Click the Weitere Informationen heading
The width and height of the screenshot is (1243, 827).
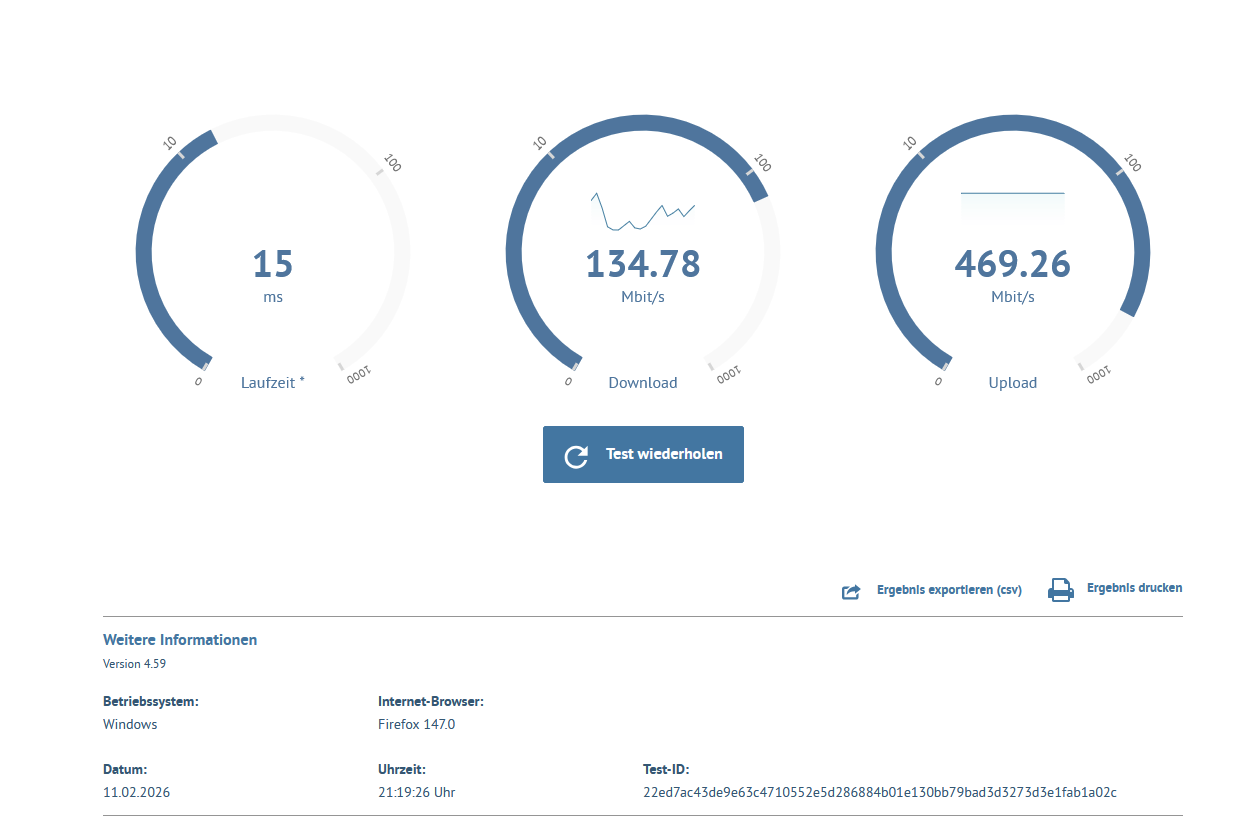180,640
